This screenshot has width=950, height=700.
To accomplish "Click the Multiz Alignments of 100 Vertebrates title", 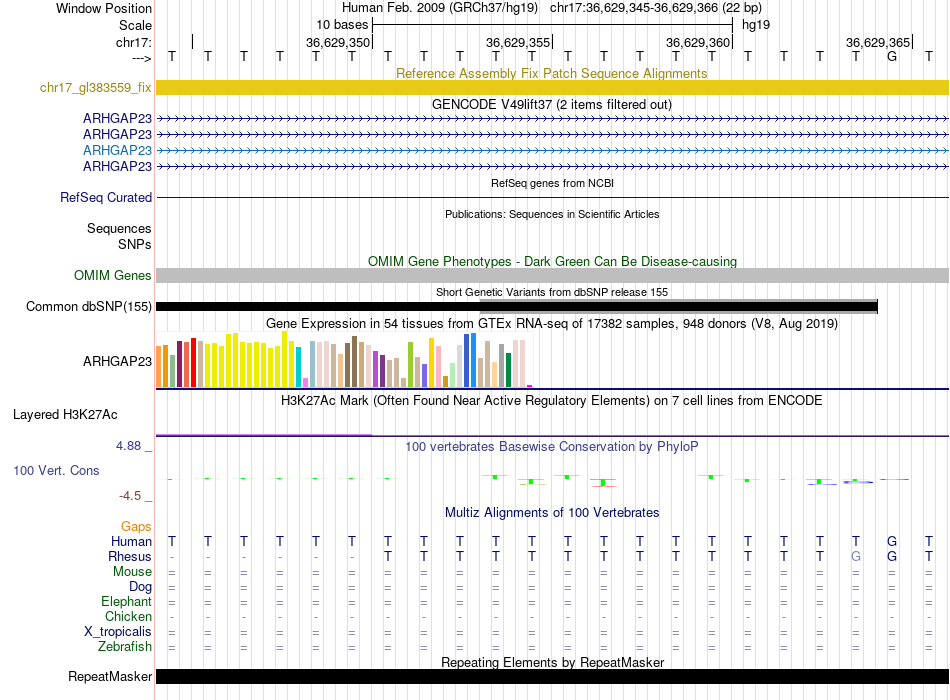I will click(551, 512).
